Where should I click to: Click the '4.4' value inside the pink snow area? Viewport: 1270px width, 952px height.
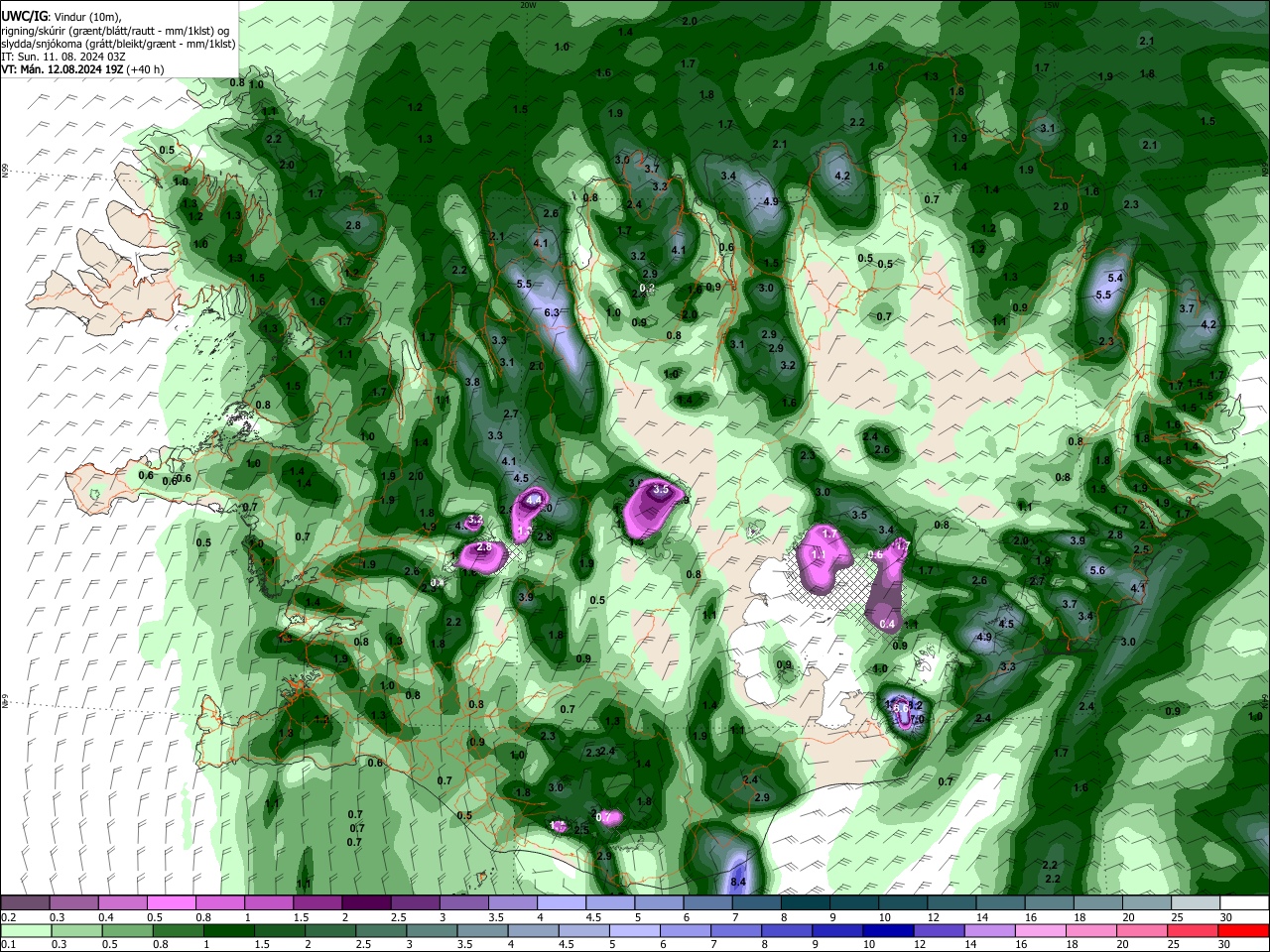click(534, 501)
